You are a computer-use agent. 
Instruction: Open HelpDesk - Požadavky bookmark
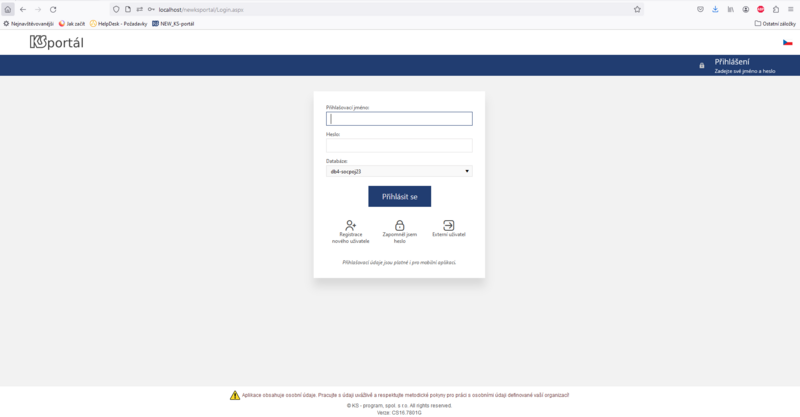(x=118, y=23)
